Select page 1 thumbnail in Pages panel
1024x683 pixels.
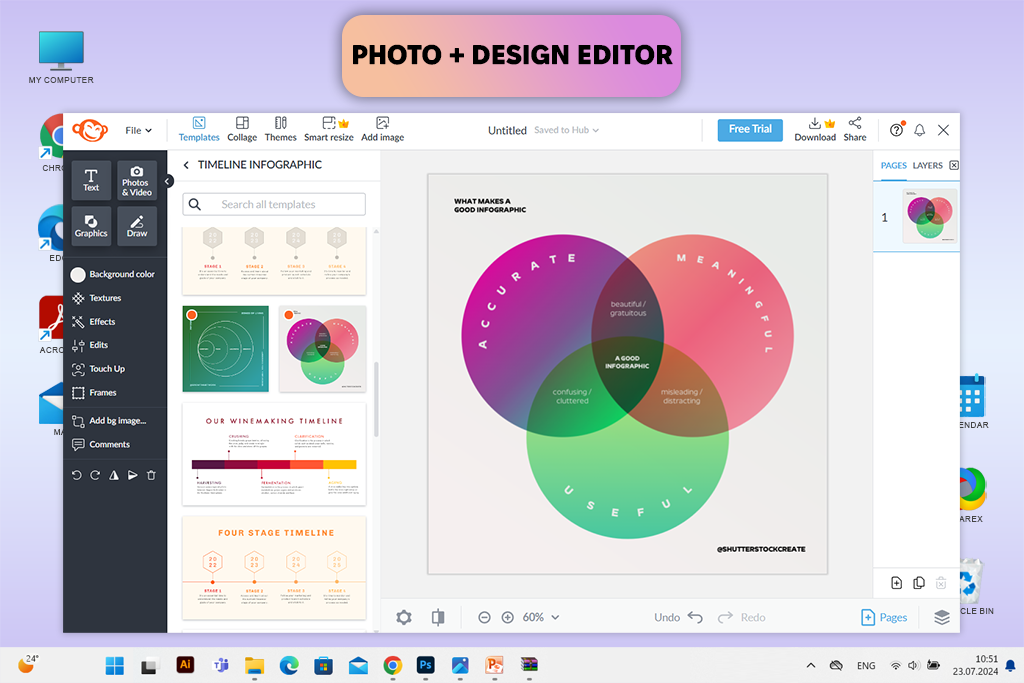[930, 215]
